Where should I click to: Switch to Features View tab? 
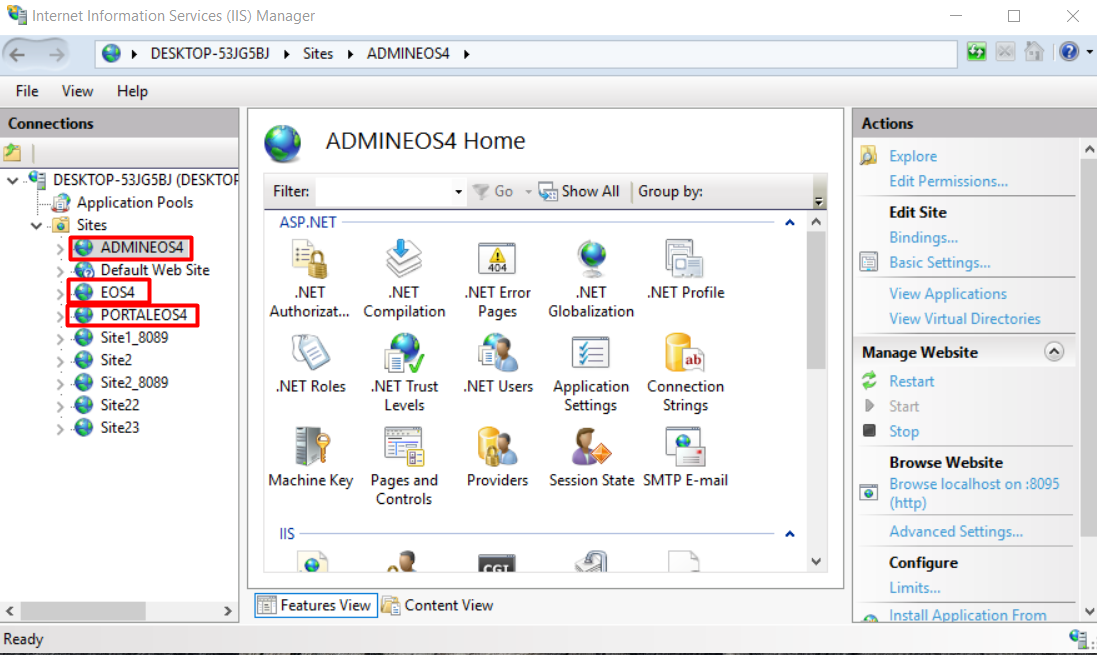(x=316, y=605)
